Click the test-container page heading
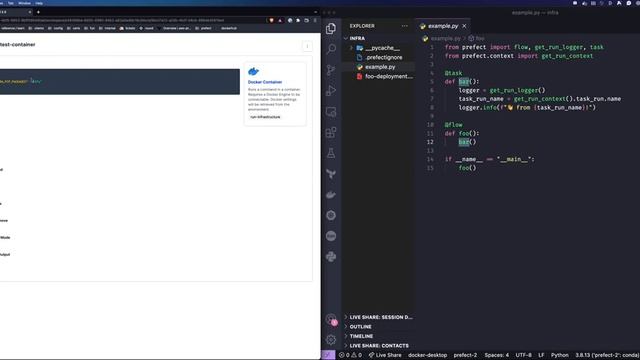The image size is (640, 360). click(18, 44)
